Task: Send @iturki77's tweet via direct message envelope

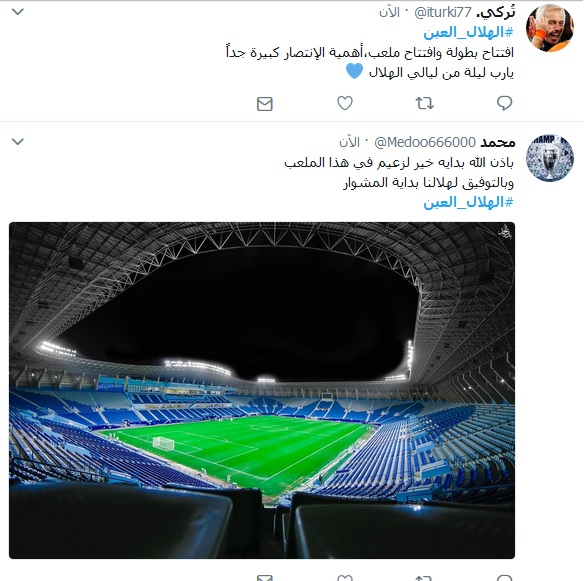Action: click(x=265, y=104)
